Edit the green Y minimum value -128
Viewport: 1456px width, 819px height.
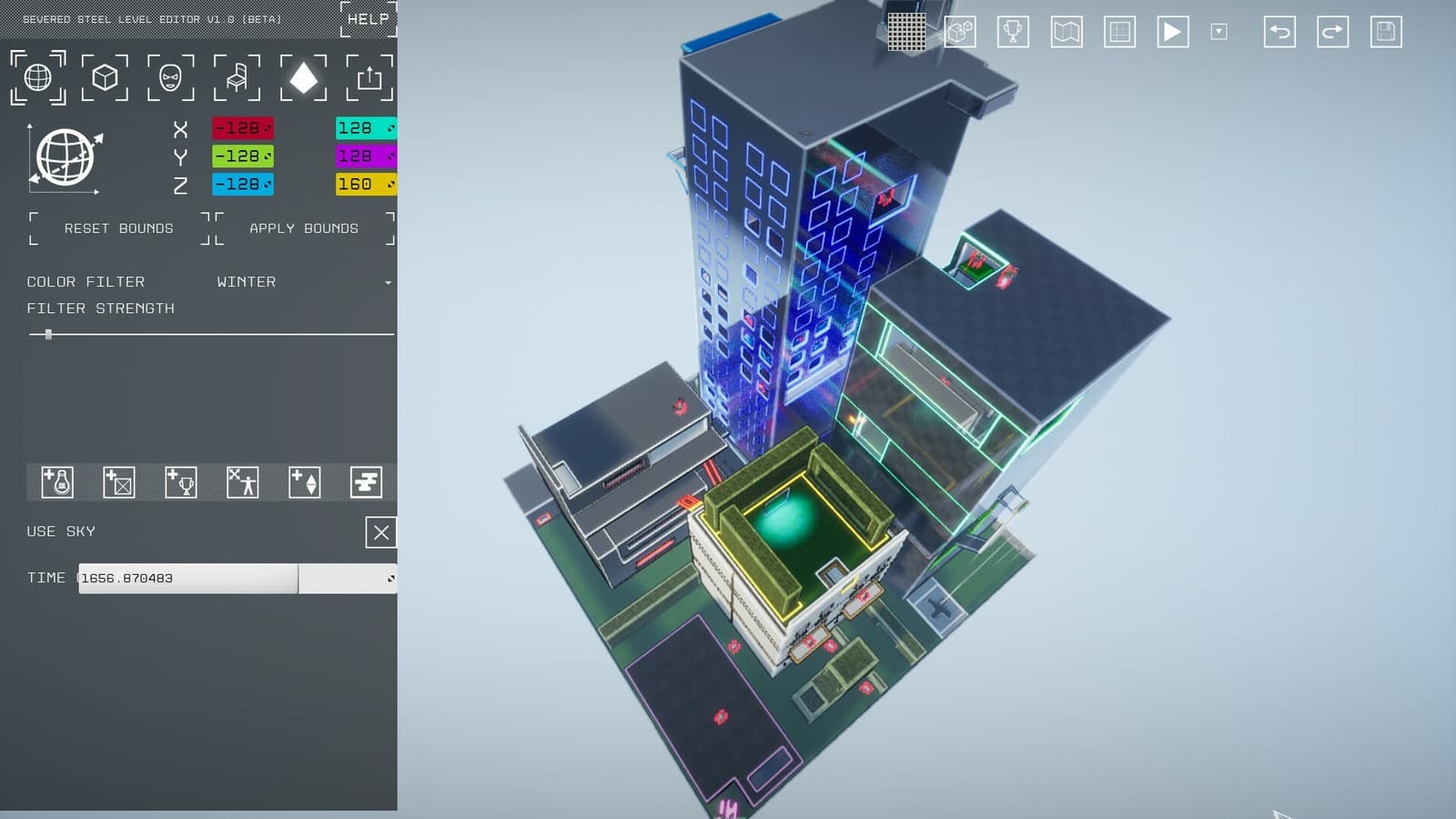[243, 157]
